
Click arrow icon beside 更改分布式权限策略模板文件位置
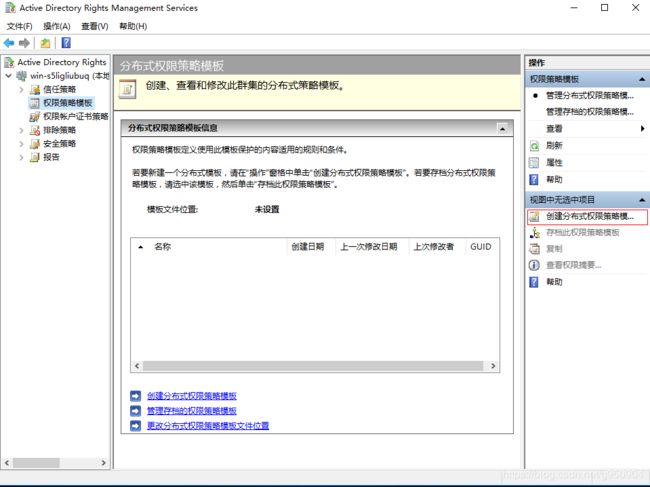136,426
